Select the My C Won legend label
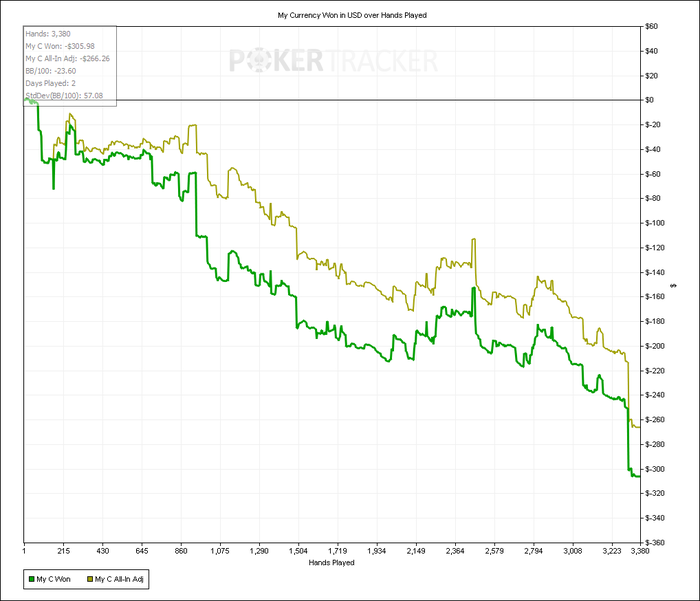The height and width of the screenshot is (601, 700). 54,579
